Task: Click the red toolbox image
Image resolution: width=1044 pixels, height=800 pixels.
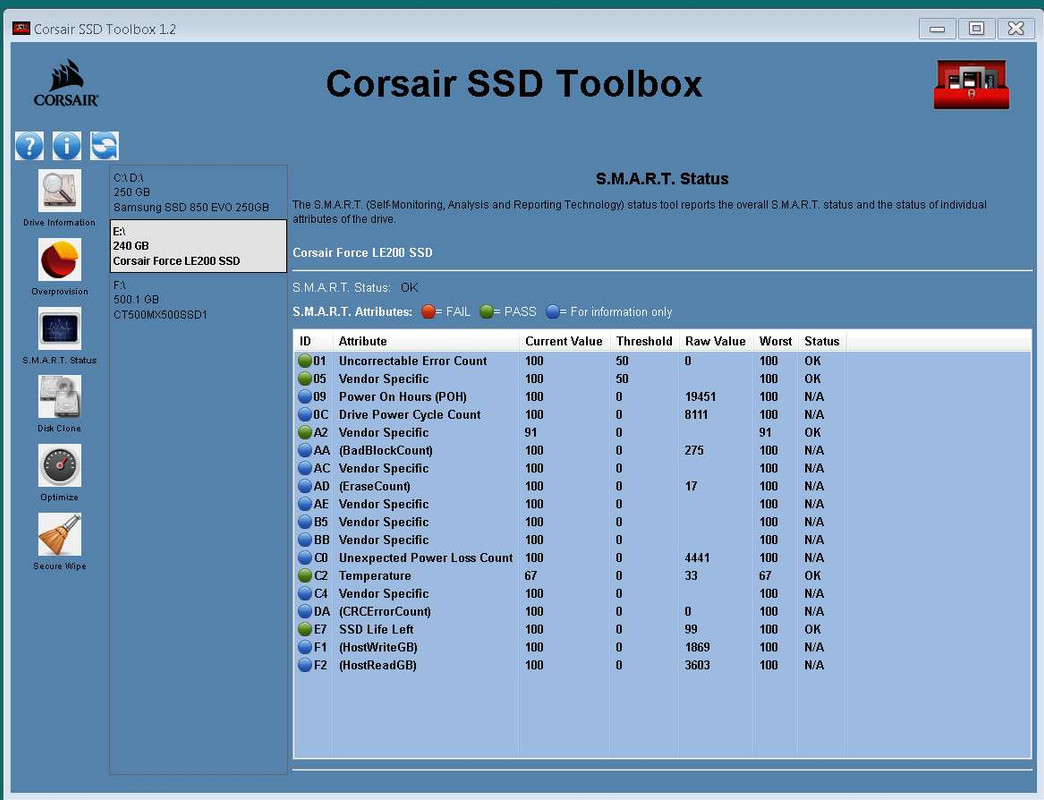Action: tap(971, 85)
